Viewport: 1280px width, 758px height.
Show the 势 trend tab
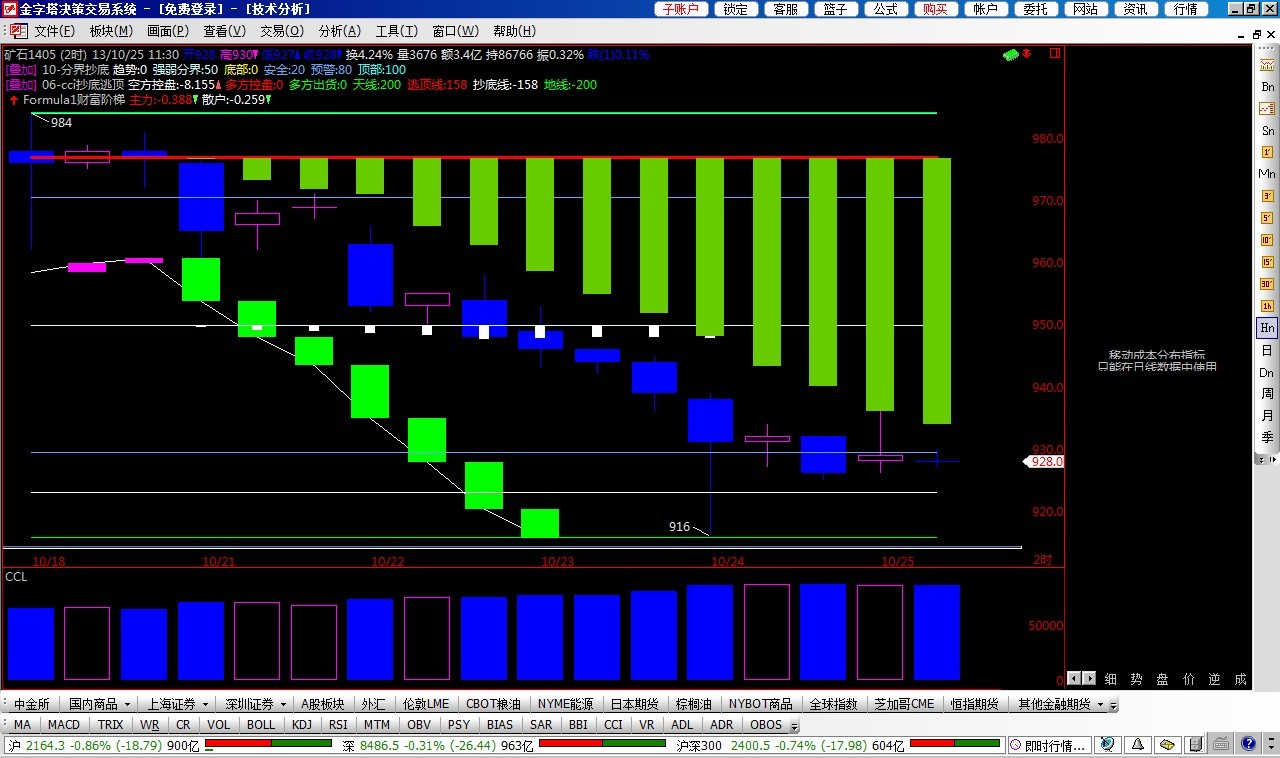point(1136,679)
